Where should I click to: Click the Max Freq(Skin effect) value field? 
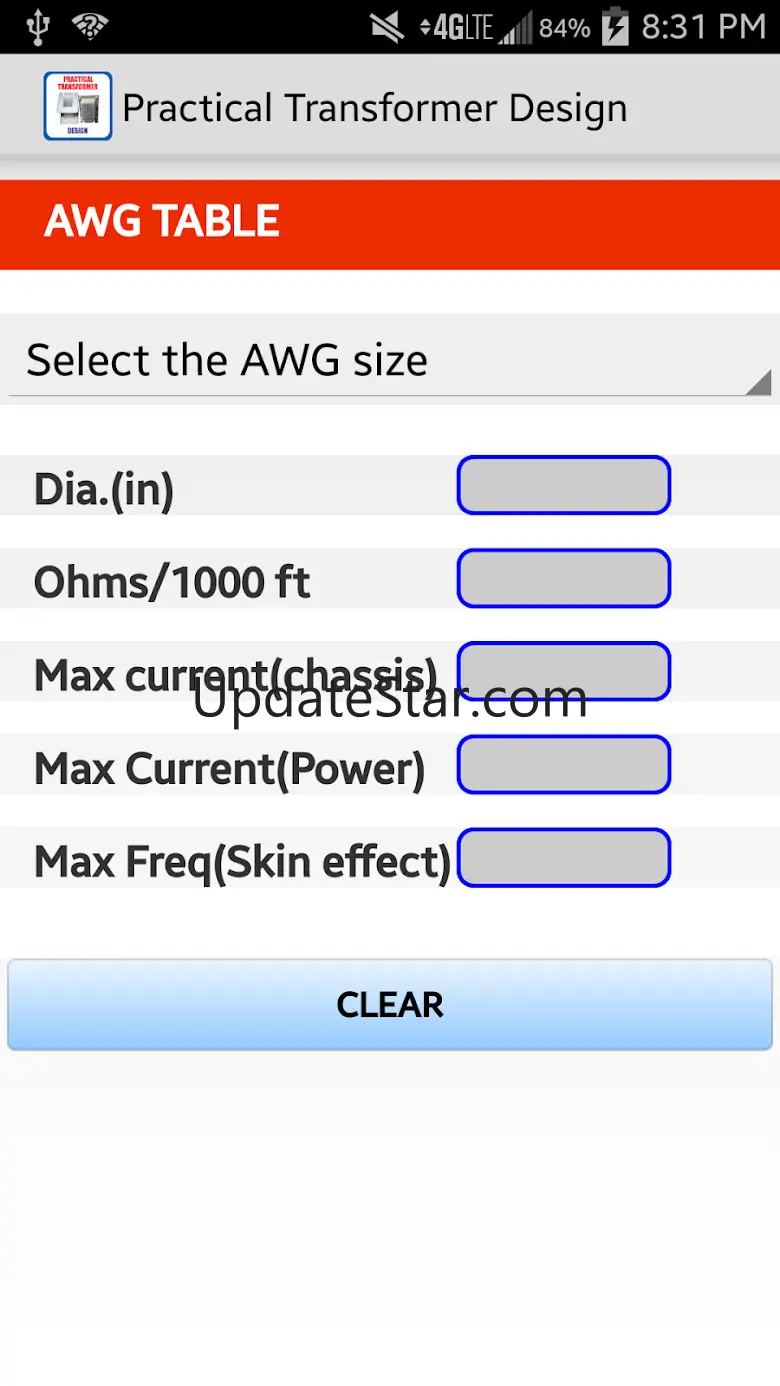[x=564, y=858]
